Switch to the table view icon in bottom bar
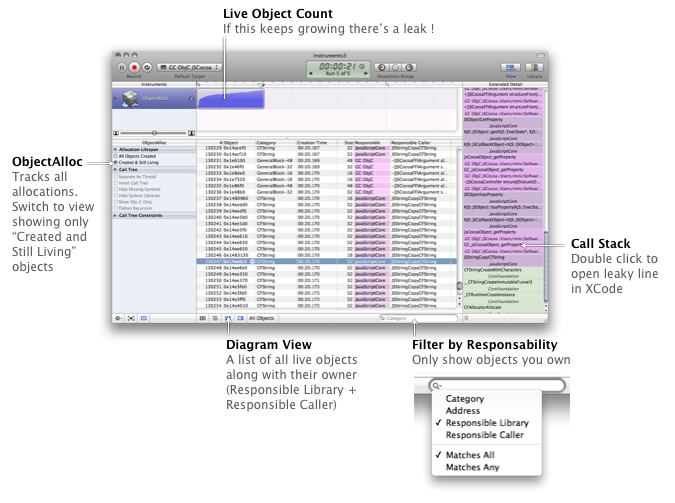The width and height of the screenshot is (675, 503). [x=203, y=317]
